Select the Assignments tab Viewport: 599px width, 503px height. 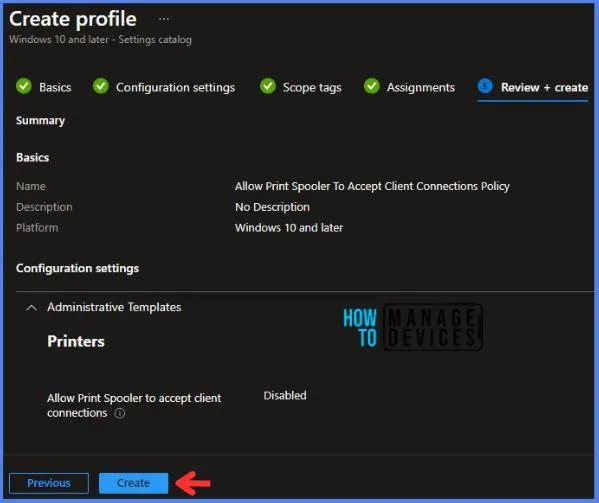pos(421,87)
